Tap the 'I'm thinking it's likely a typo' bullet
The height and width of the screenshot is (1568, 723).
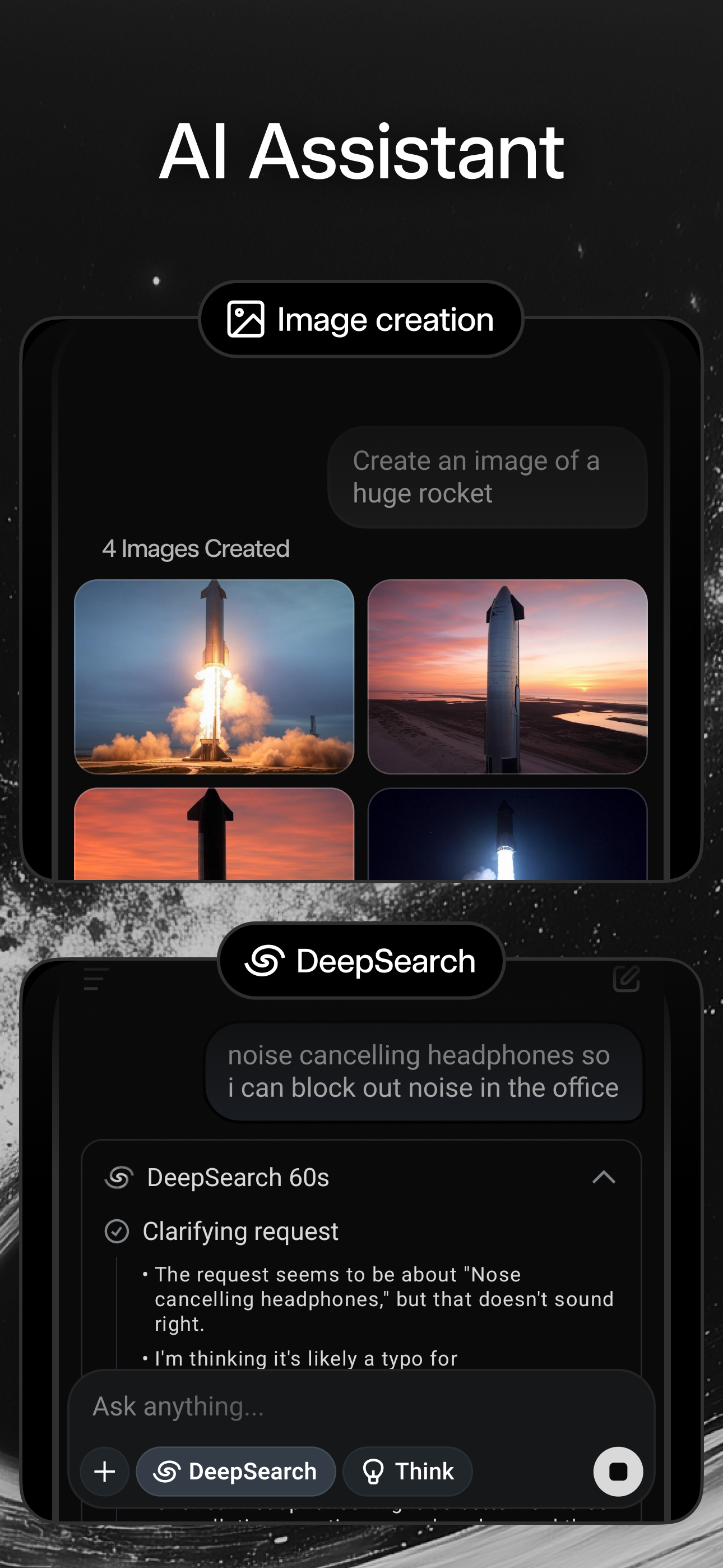(299, 1358)
